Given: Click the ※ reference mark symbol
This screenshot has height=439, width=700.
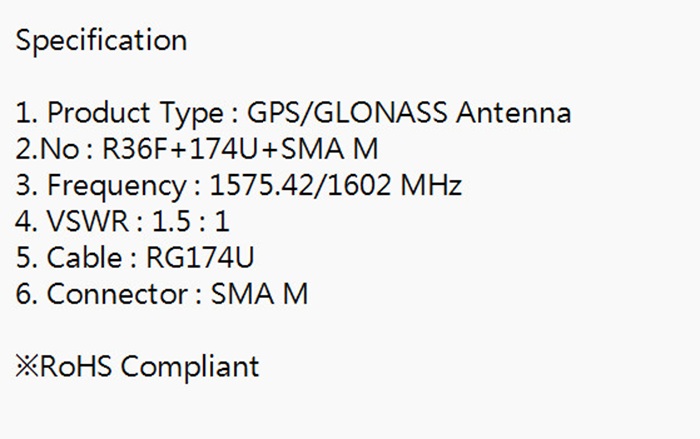Looking at the screenshot, I should tap(27, 367).
